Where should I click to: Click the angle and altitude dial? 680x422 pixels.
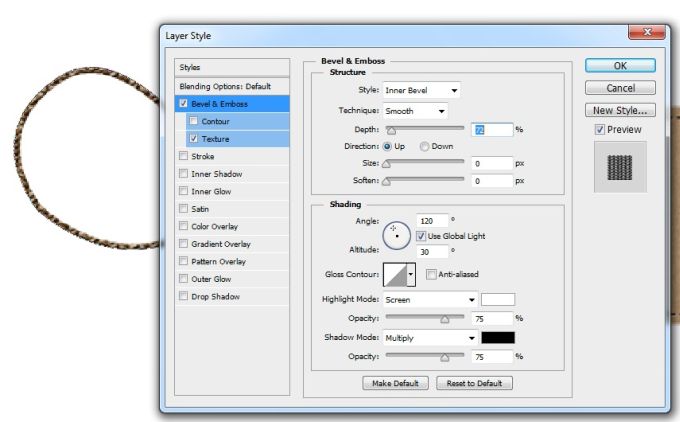click(396, 236)
